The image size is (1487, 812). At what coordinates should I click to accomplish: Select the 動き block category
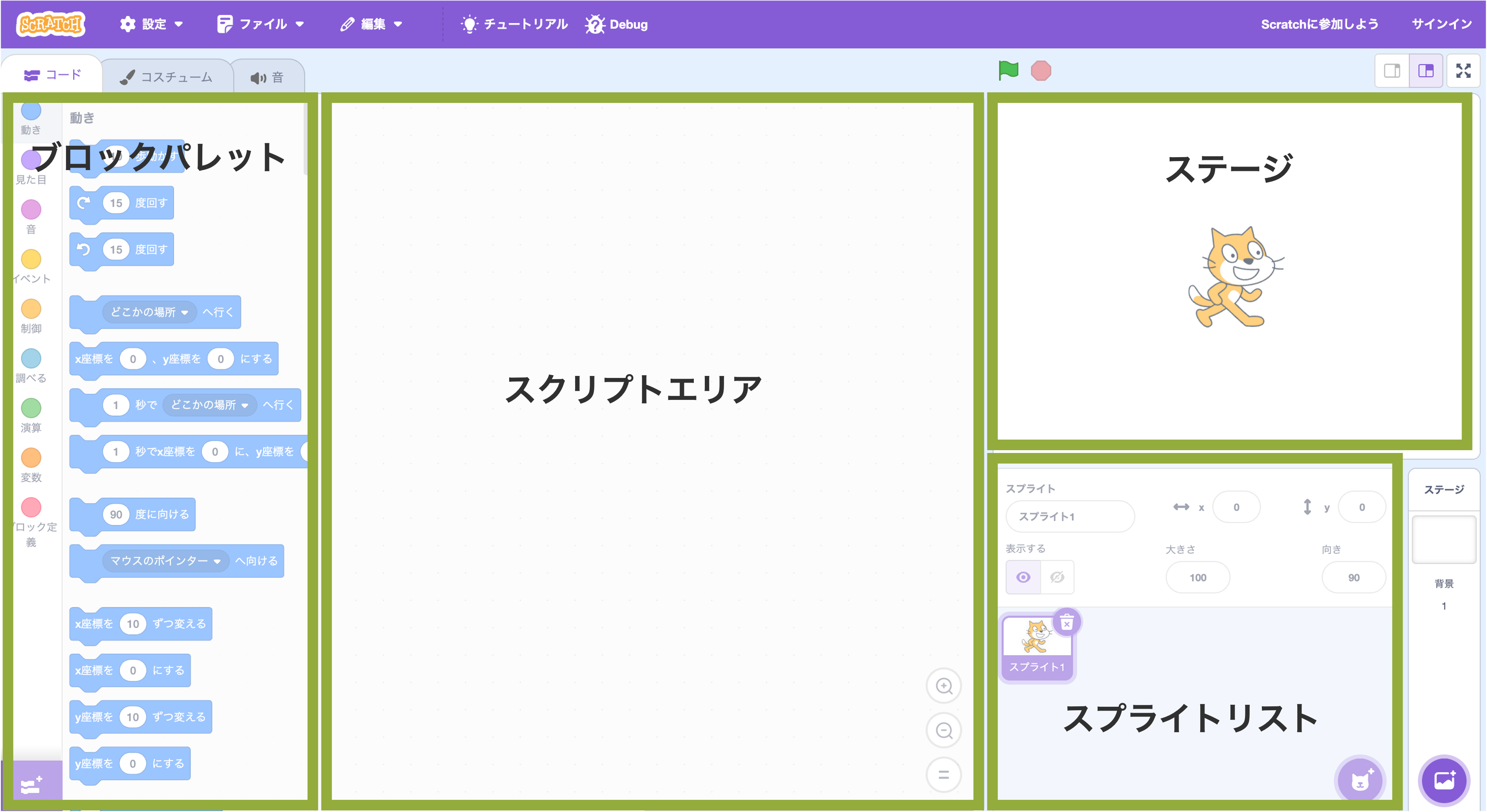[x=31, y=119]
